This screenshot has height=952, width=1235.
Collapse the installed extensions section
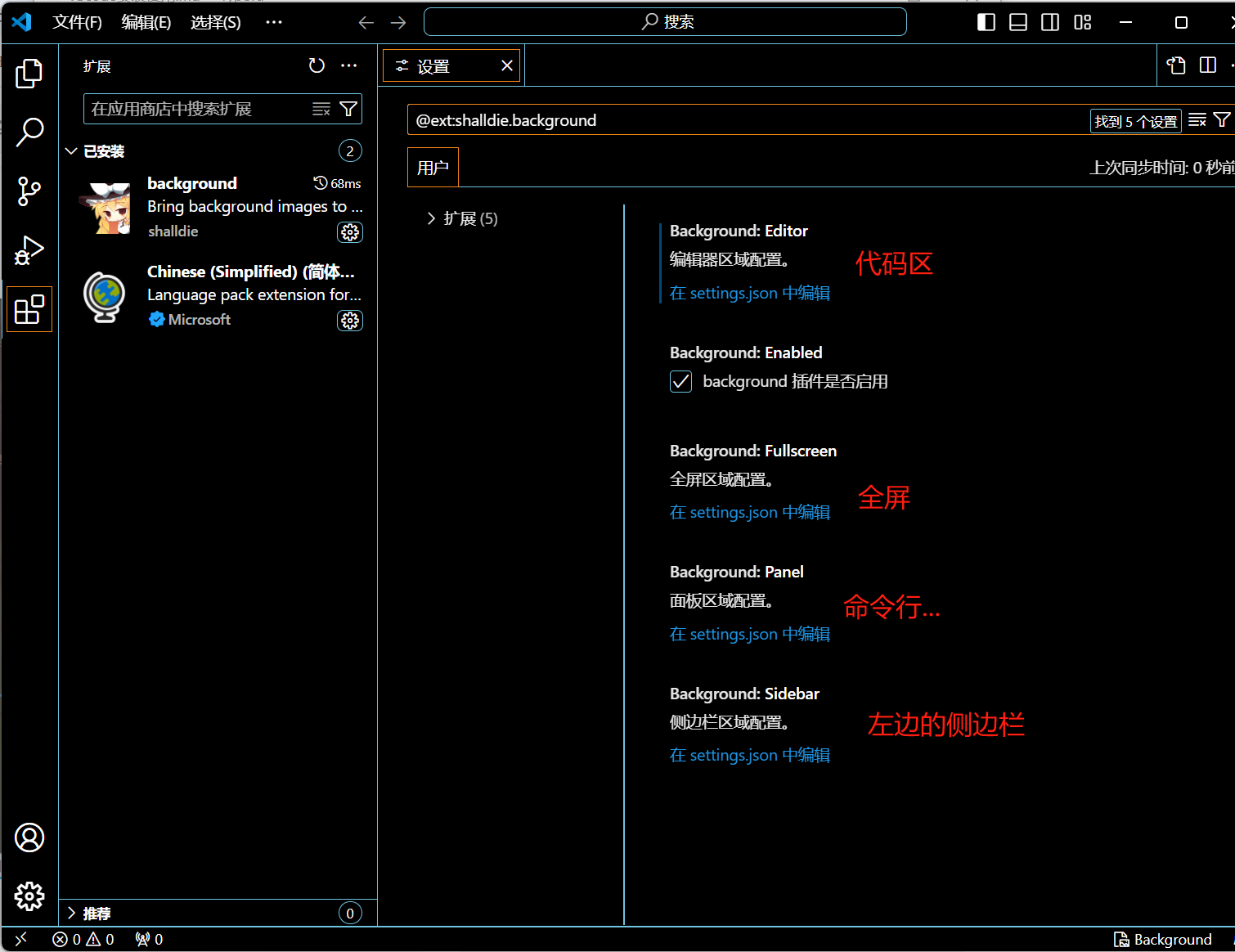point(71,151)
